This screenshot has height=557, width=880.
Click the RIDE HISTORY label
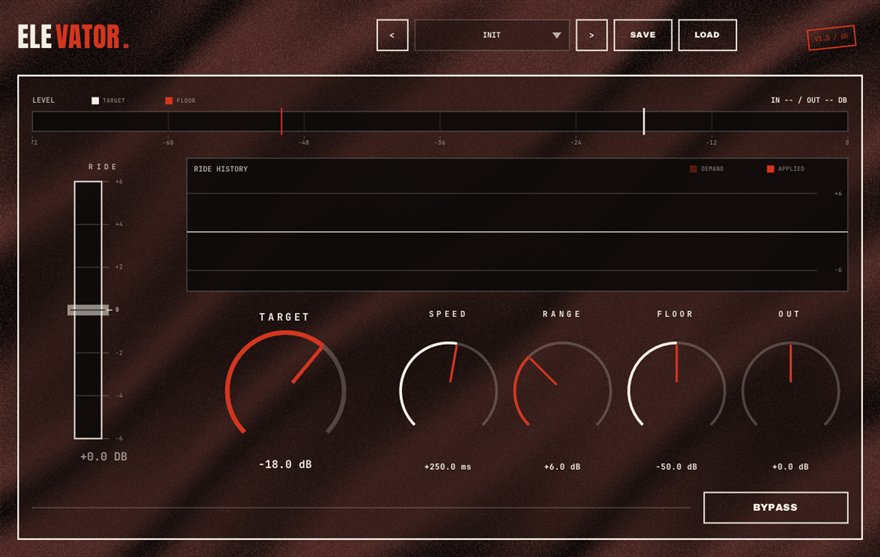click(221, 169)
